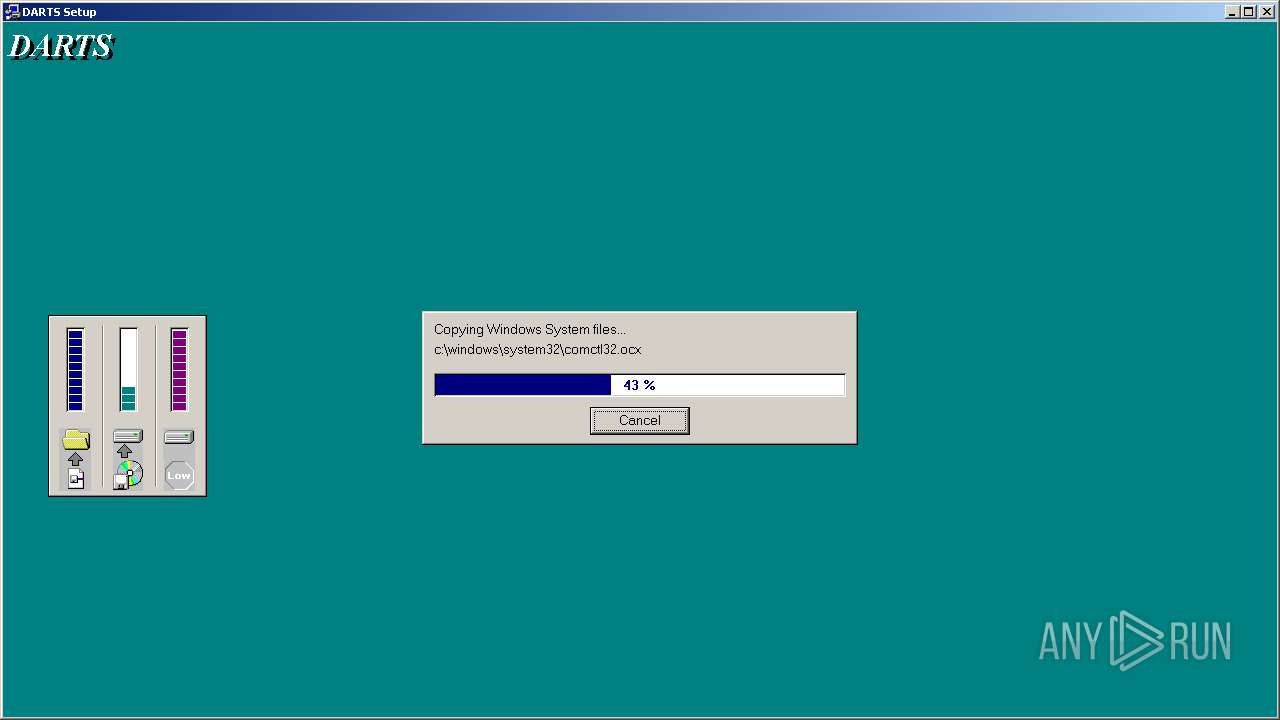The image size is (1280, 720).
Task: Click the yellow folder icon in status panel
Action: pyautogui.click(x=76, y=439)
